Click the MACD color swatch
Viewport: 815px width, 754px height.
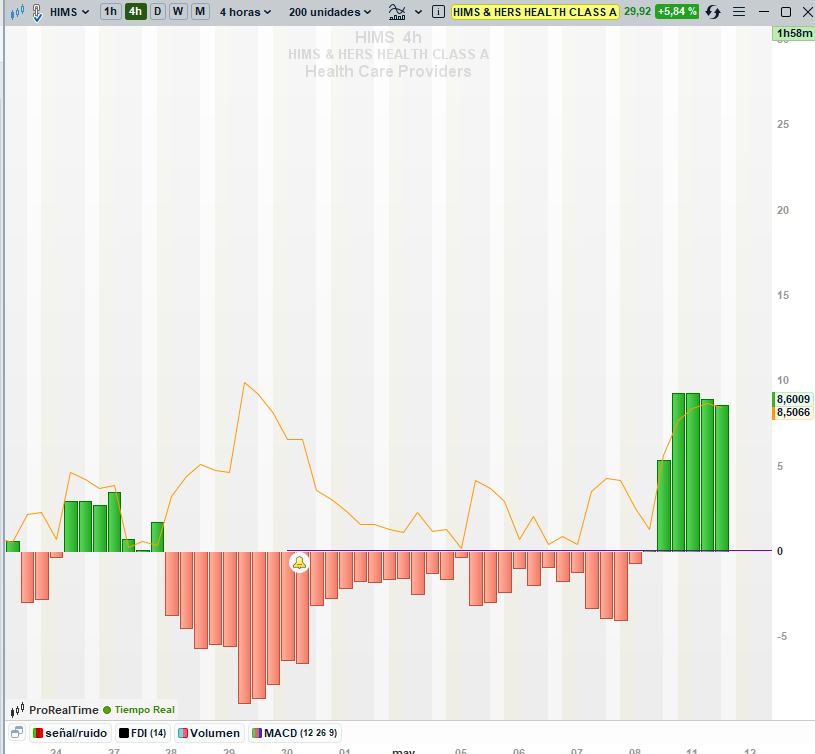click(257, 733)
